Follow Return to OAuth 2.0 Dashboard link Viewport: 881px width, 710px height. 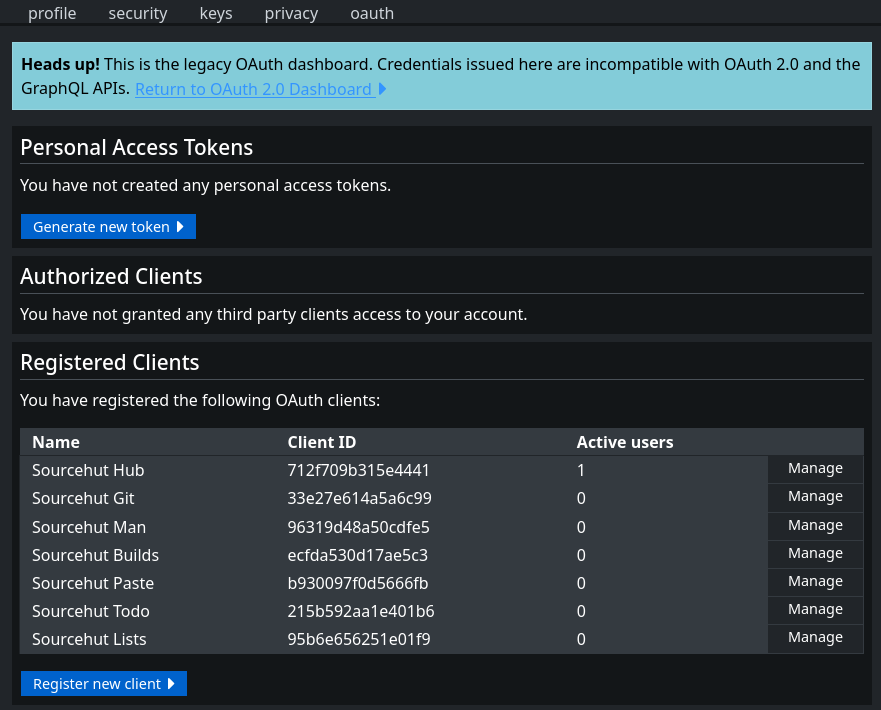coord(254,89)
